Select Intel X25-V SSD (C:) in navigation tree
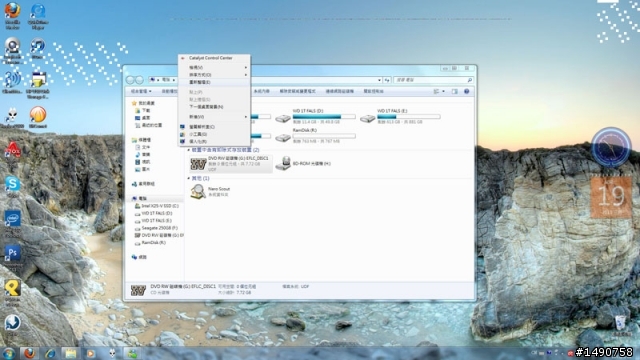Screen dimensions: 640x360 [157, 206]
